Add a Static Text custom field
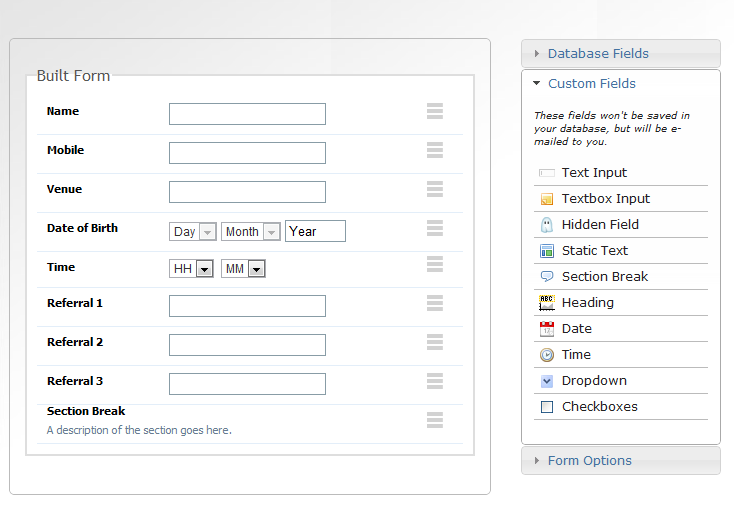The height and width of the screenshot is (511, 734). point(621,251)
